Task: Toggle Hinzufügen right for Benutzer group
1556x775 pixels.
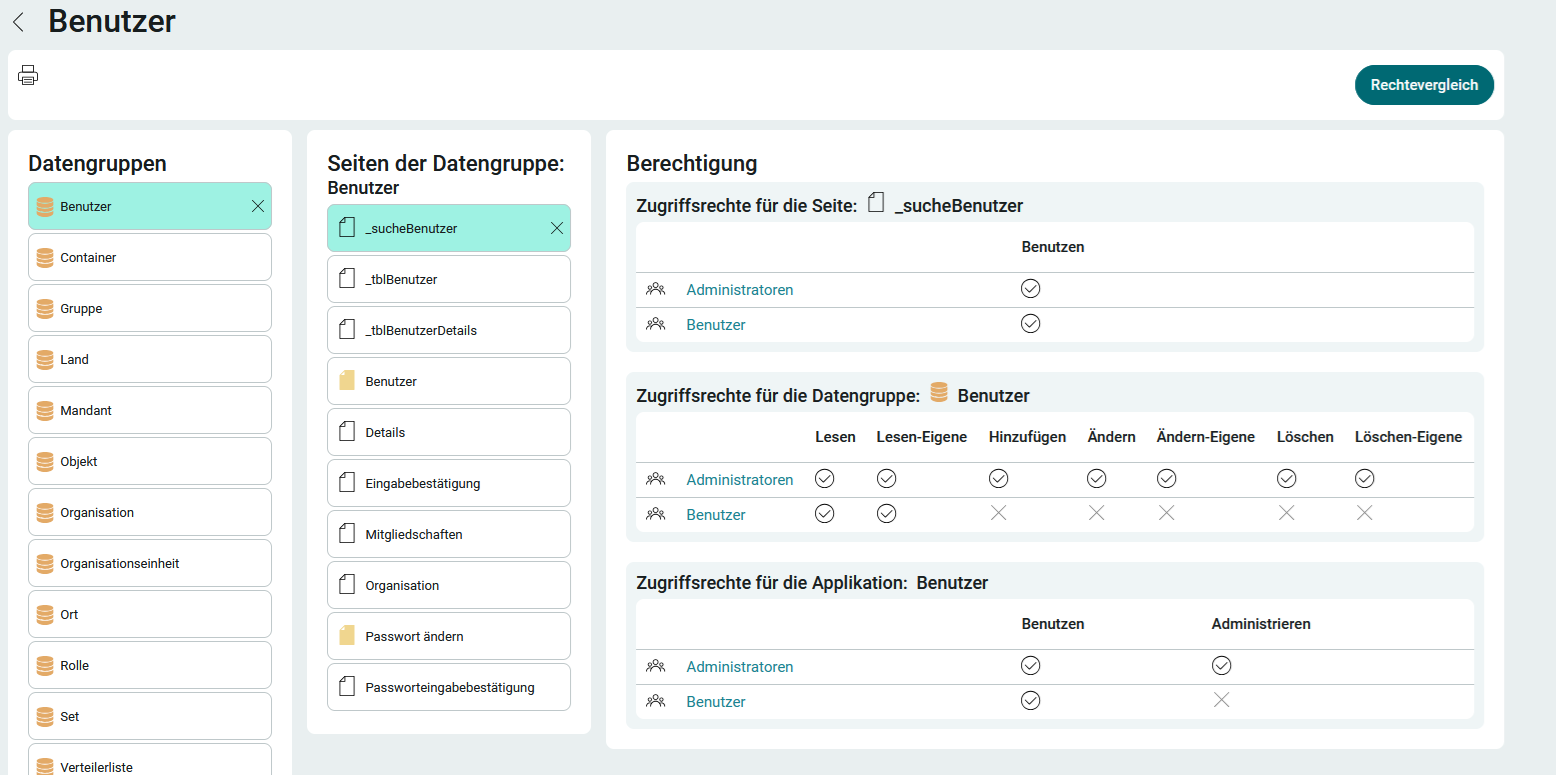Action: click(998, 513)
